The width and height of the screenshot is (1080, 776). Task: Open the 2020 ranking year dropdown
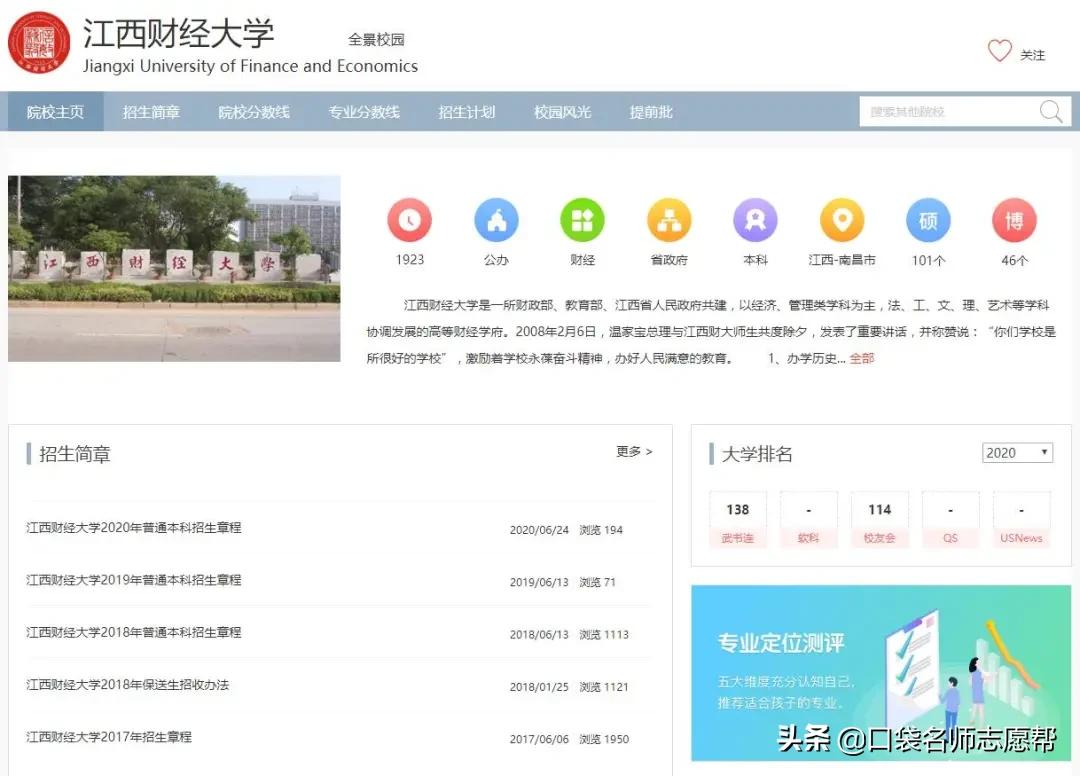(1017, 452)
